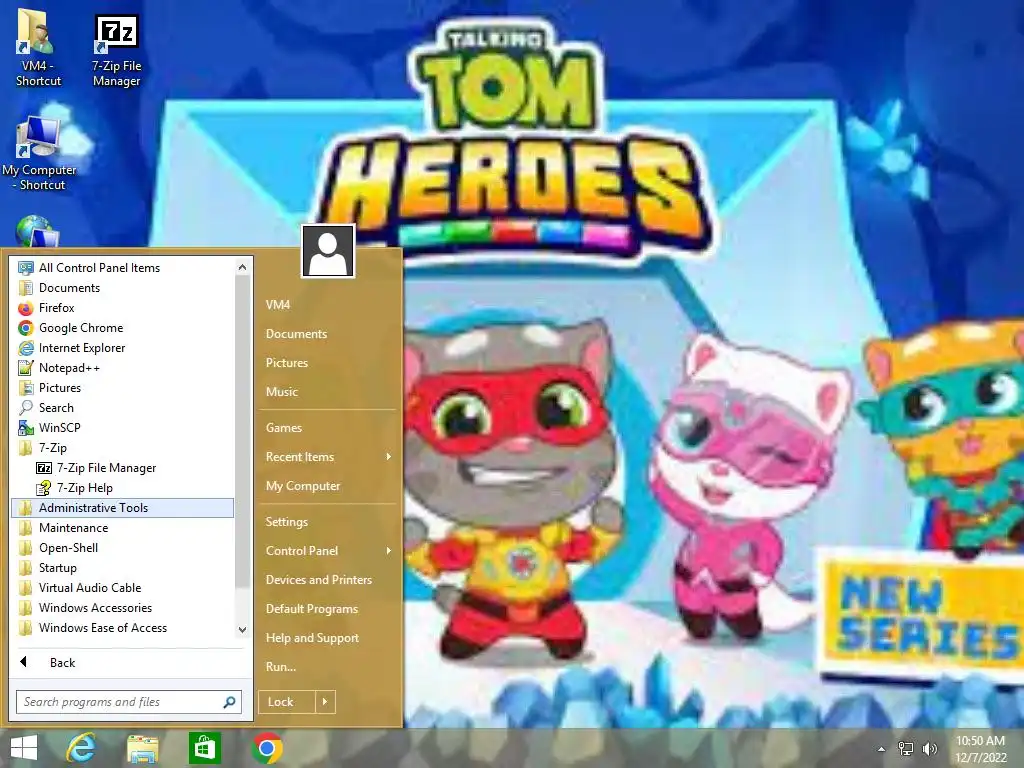
Task: Expand the Windows Accessories folder
Action: (x=123, y=608)
